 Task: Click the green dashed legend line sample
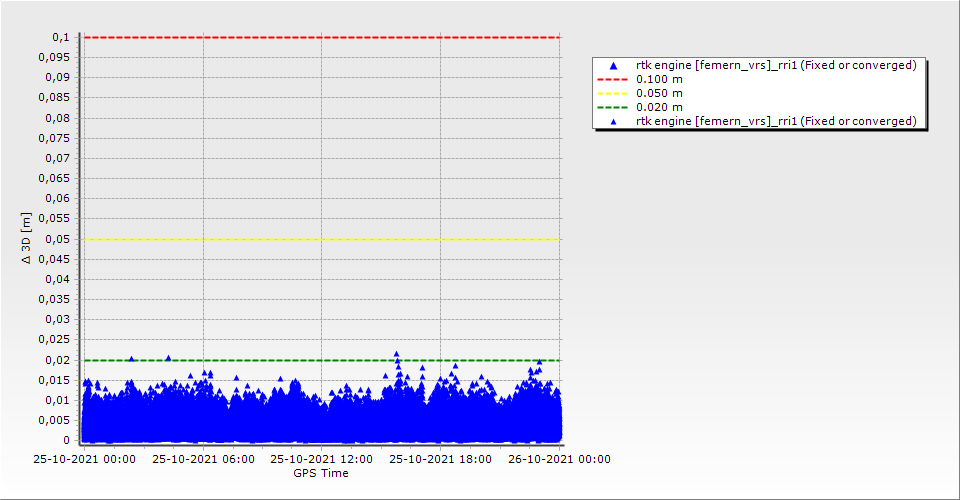pos(614,107)
